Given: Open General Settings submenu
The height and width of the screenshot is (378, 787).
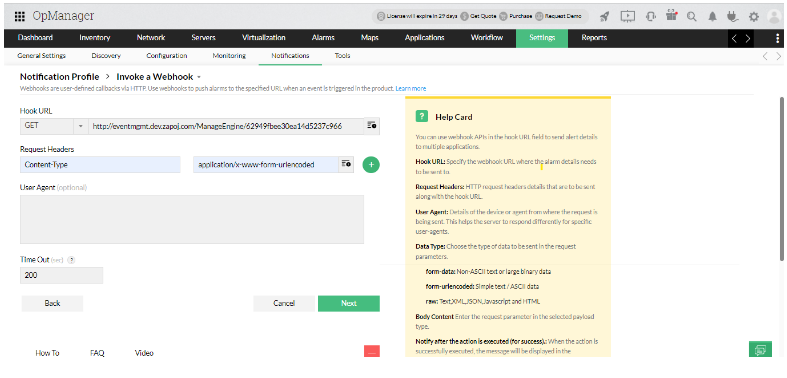Looking at the screenshot, I should point(42,56).
